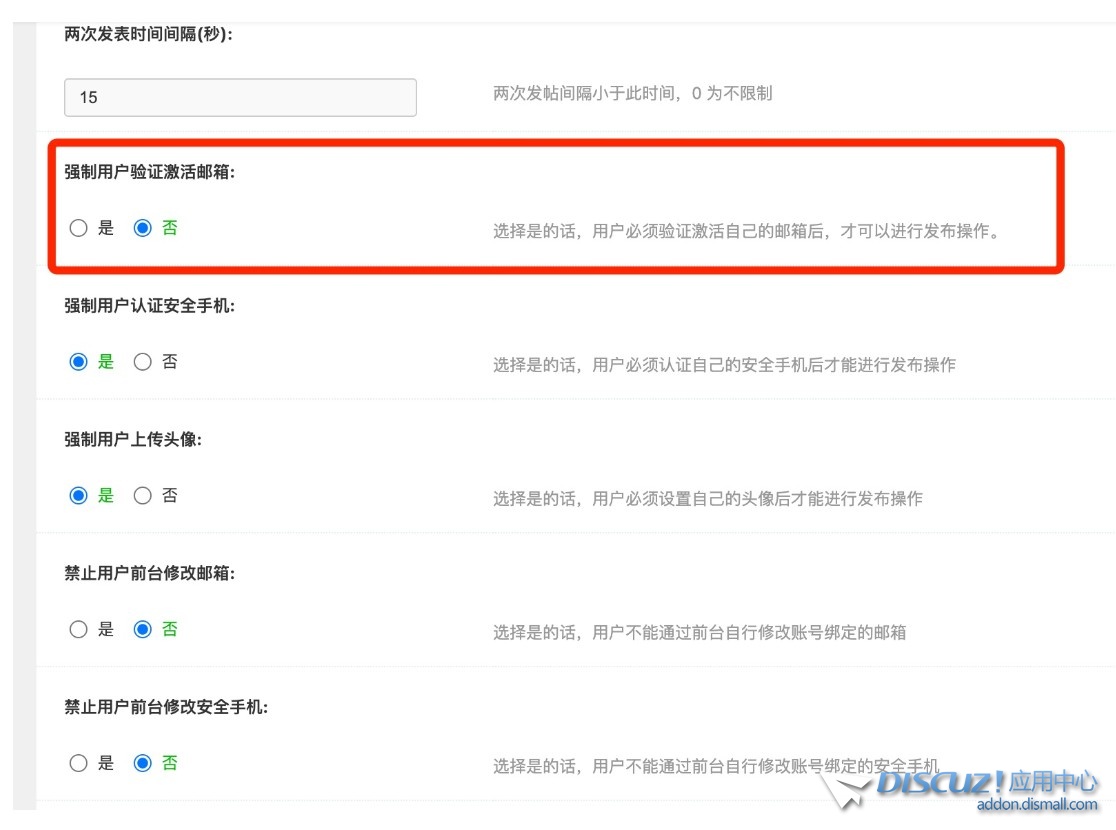The width and height of the screenshot is (1116, 830).
Task: Click the interval input field showing 15
Action: pos(240,97)
